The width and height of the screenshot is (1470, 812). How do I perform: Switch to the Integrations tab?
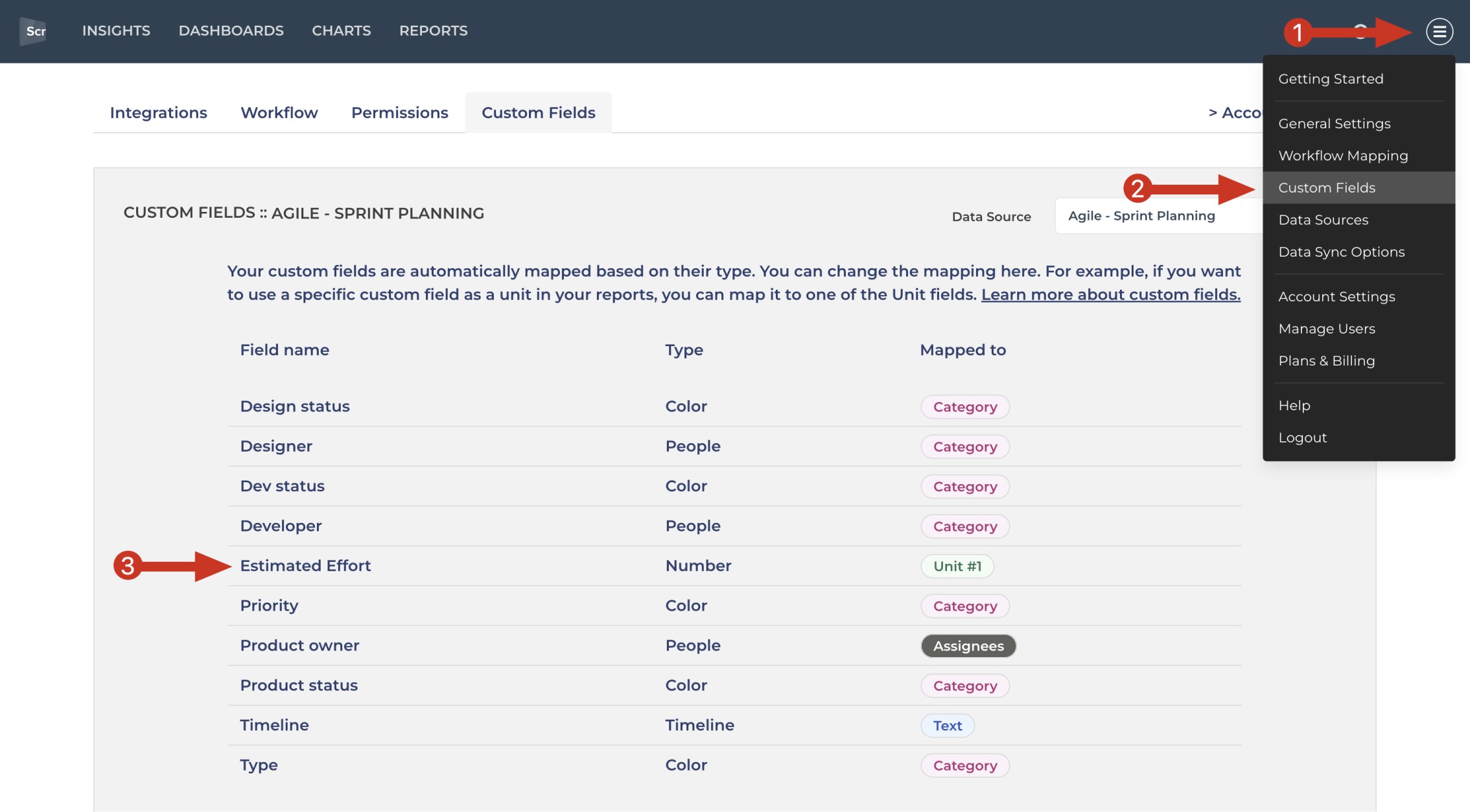click(x=158, y=113)
